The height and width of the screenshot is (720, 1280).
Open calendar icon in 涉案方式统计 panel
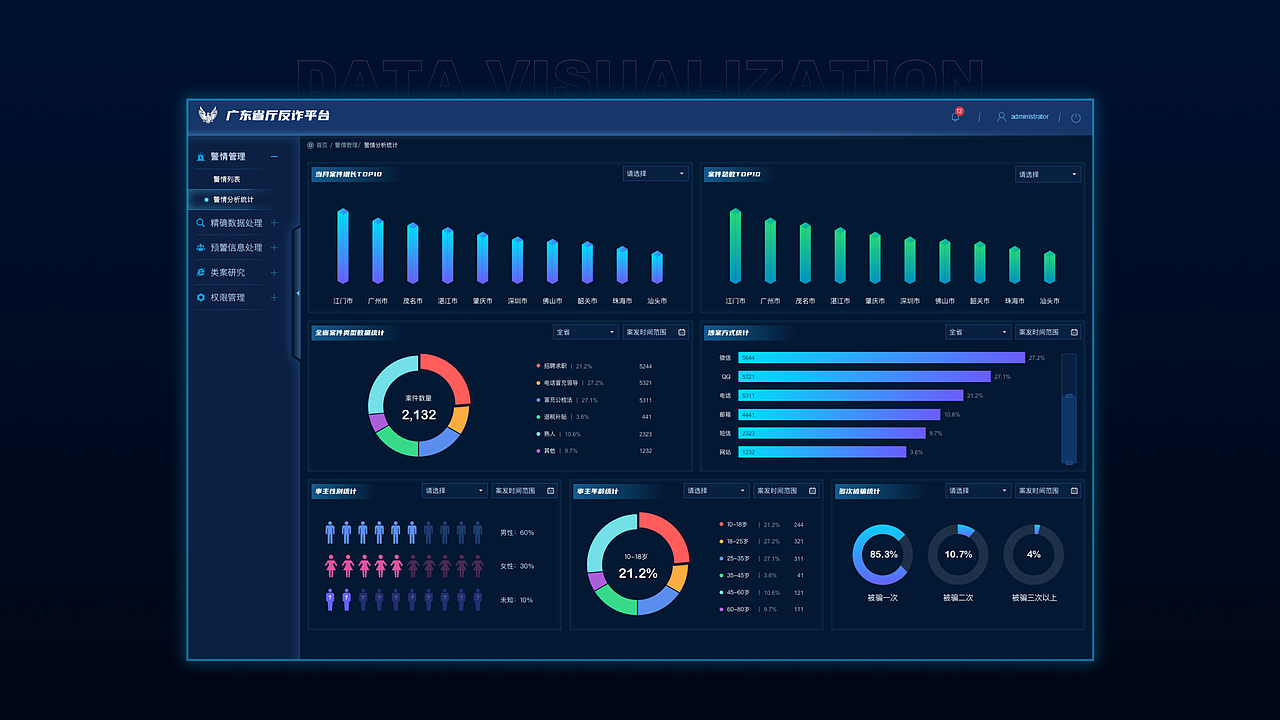pyautogui.click(x=1075, y=332)
